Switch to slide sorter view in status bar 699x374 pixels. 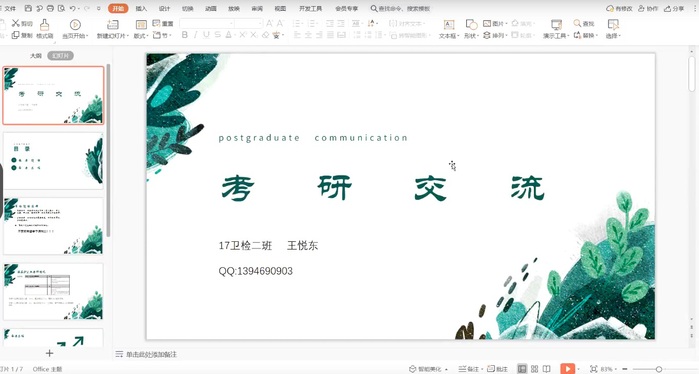click(x=534, y=369)
